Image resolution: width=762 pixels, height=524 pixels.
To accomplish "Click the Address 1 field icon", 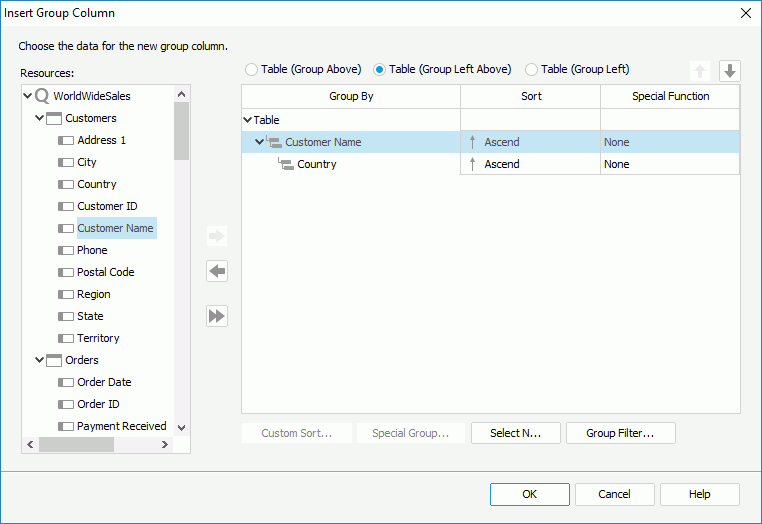I will tap(66, 140).
